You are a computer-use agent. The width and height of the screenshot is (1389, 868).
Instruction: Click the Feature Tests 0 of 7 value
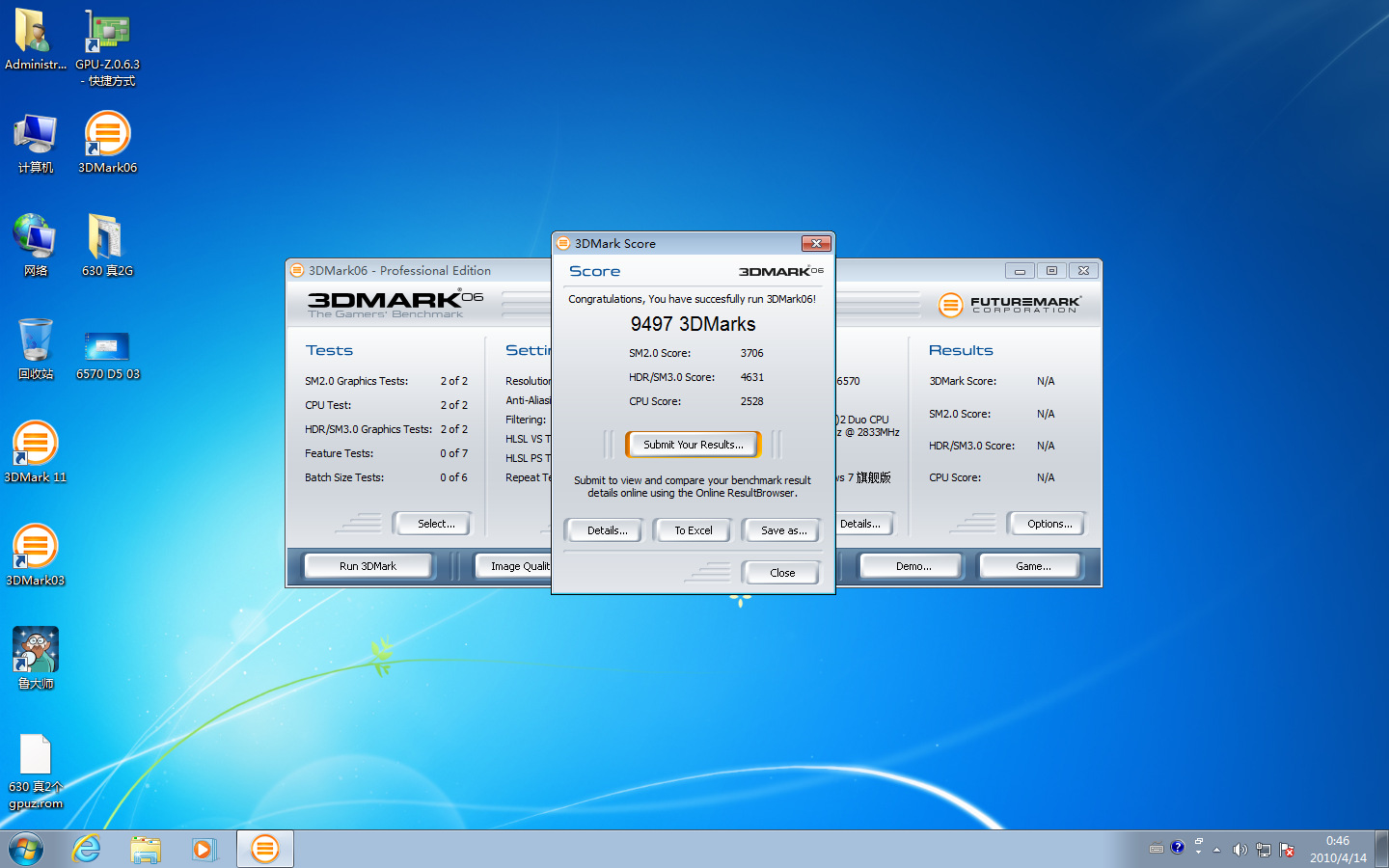point(453,453)
